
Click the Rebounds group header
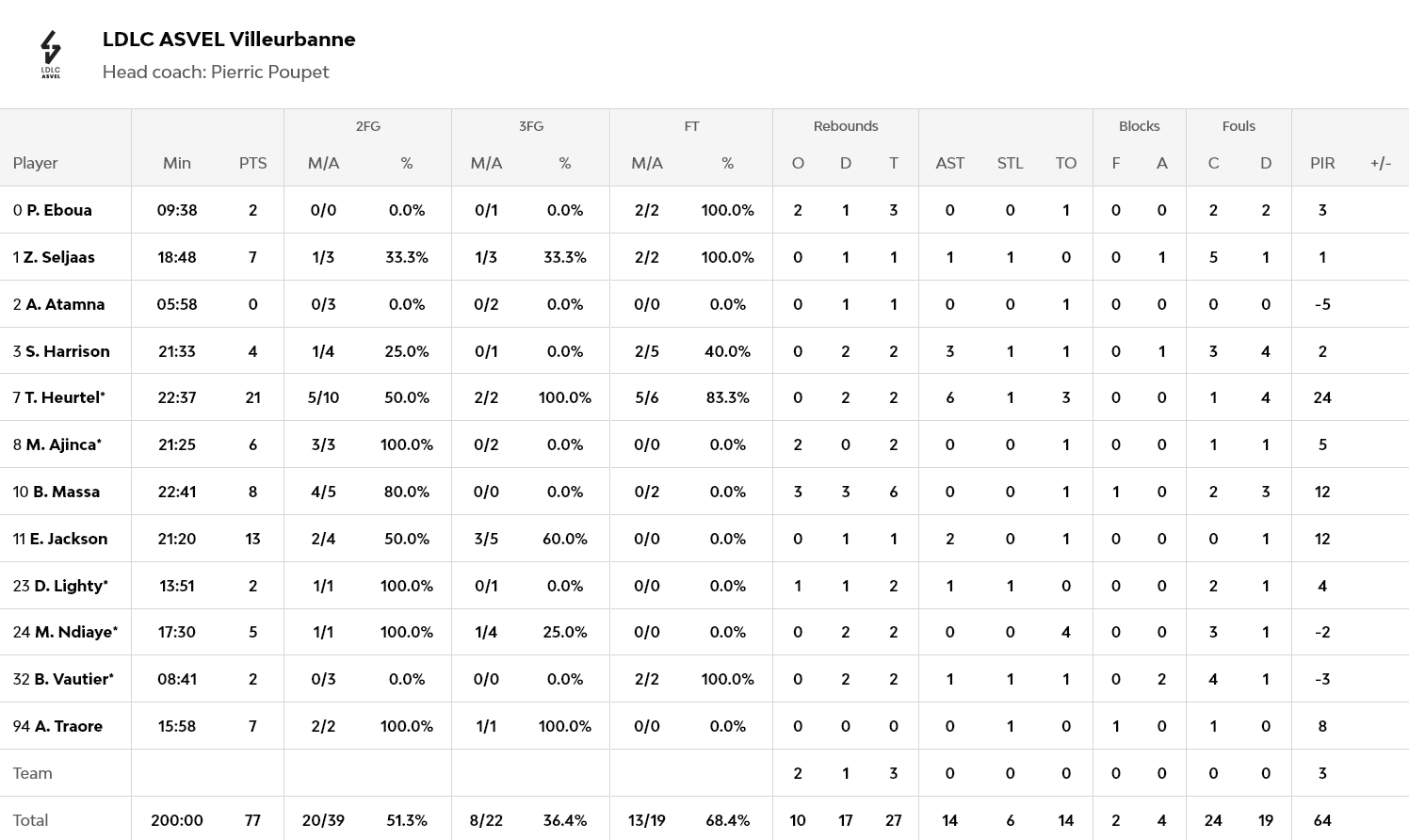pyautogui.click(x=846, y=126)
